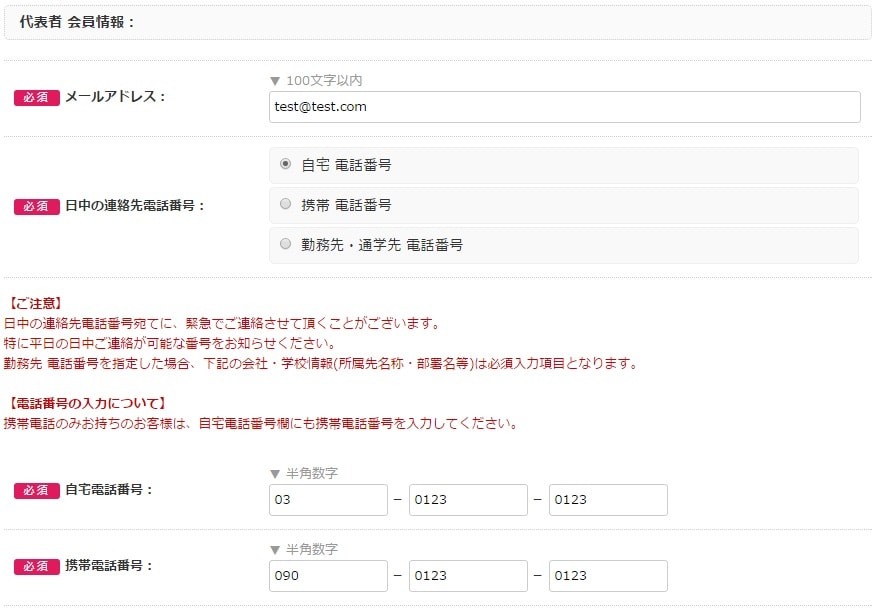The width and height of the screenshot is (883, 613).
Task: Click the メールアドレス email input field
Action: (x=564, y=107)
